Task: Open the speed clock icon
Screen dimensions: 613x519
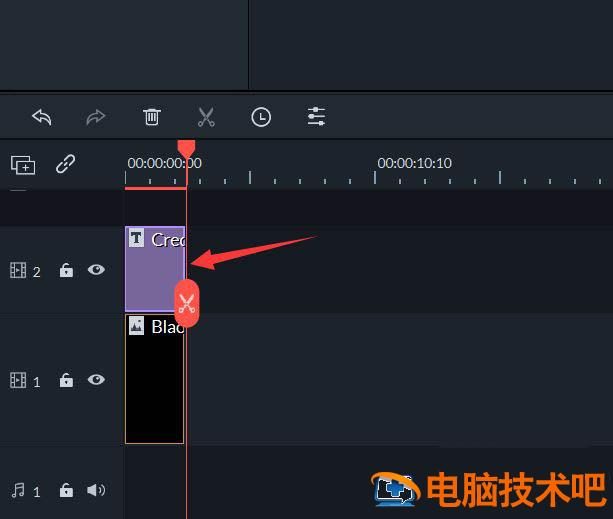Action: click(261, 117)
